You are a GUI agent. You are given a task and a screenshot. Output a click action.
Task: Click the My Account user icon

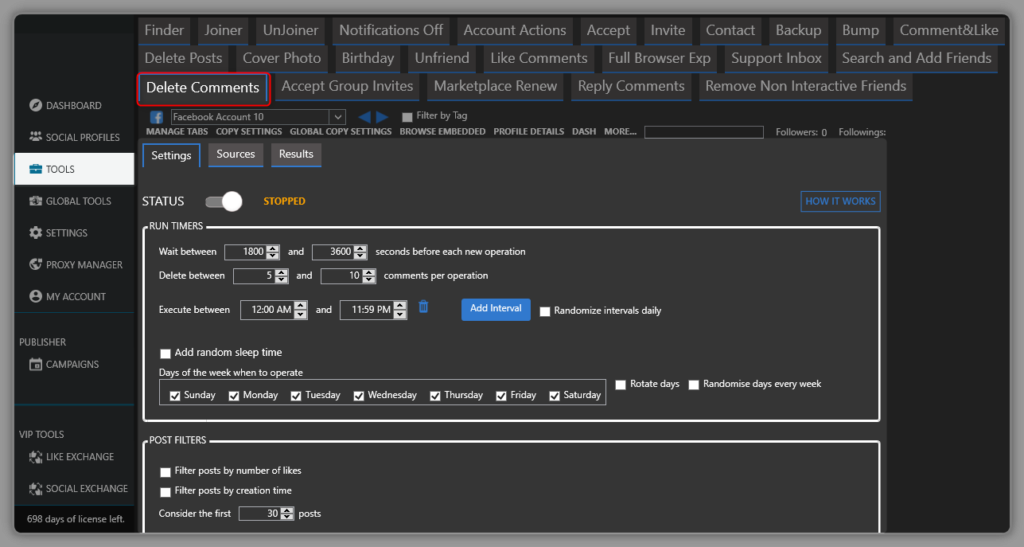coord(35,296)
